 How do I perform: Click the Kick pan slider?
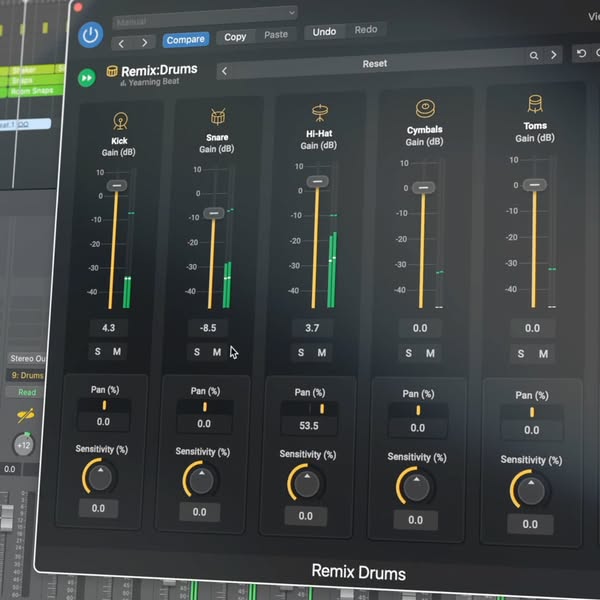[104, 405]
